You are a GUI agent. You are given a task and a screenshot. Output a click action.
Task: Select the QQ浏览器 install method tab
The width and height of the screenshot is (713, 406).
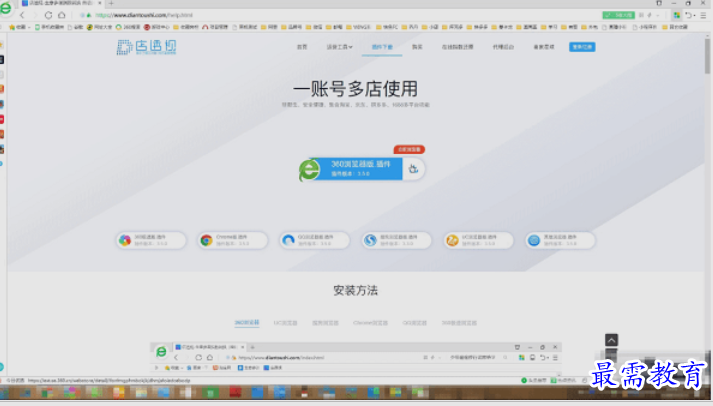point(414,323)
